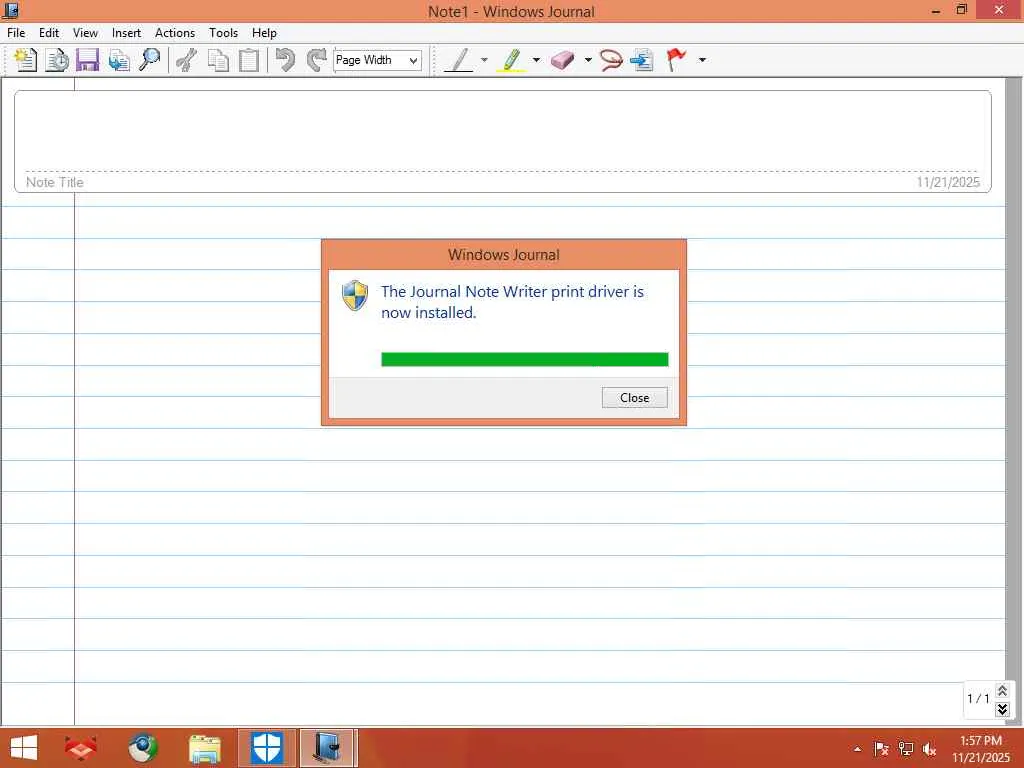Open the Help menu

pyautogui.click(x=264, y=33)
